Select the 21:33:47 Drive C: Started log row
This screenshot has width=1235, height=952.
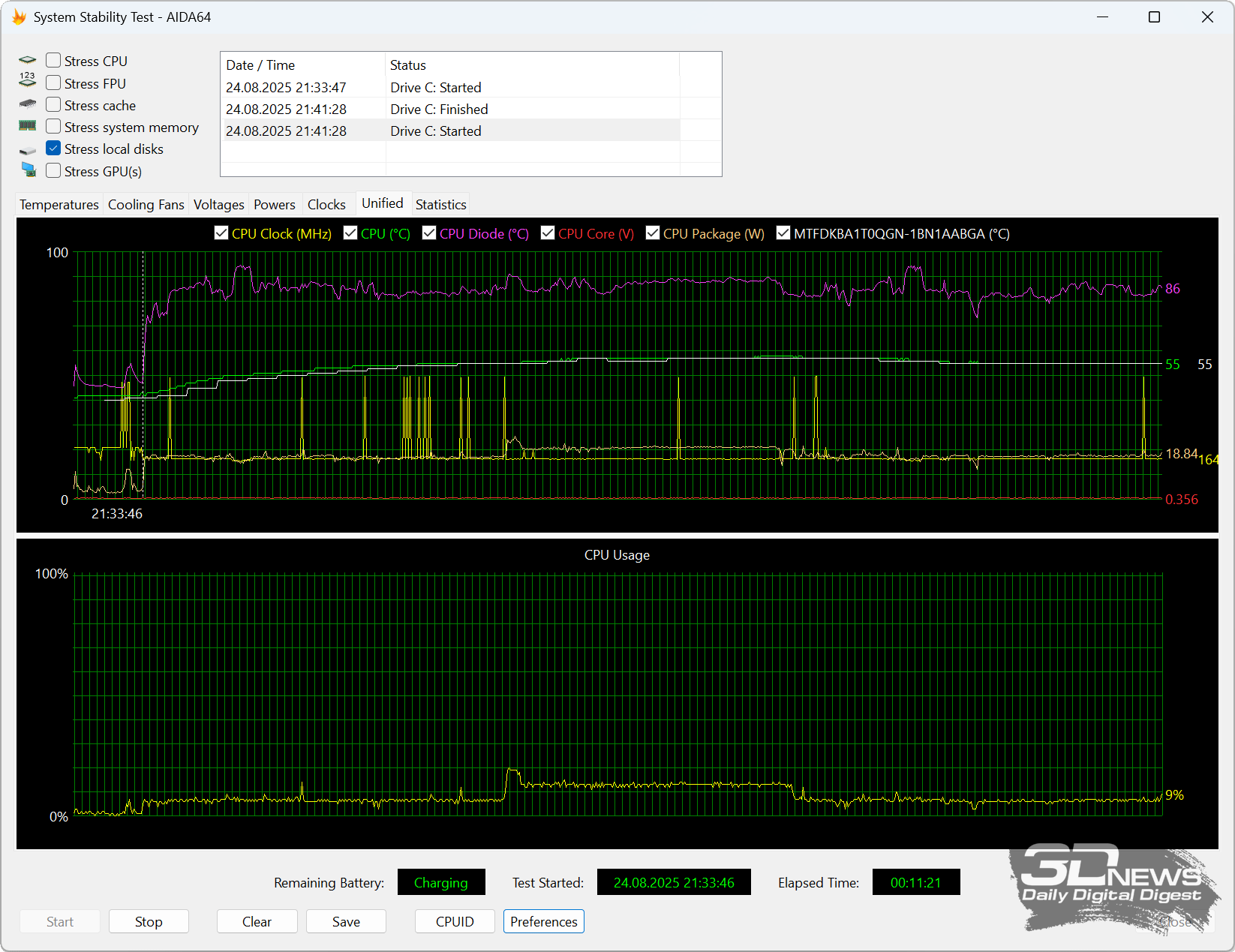(452, 87)
